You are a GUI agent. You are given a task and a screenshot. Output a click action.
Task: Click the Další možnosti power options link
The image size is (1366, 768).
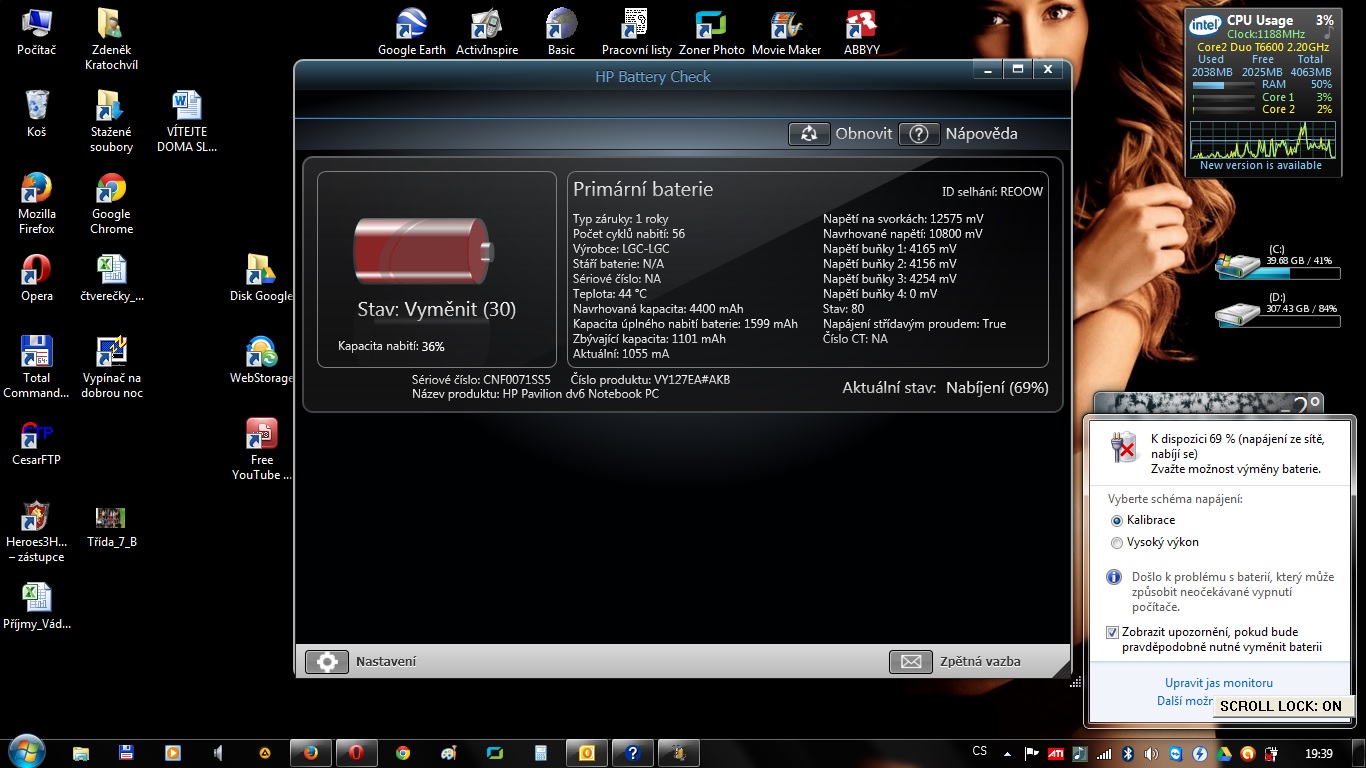coord(1185,701)
